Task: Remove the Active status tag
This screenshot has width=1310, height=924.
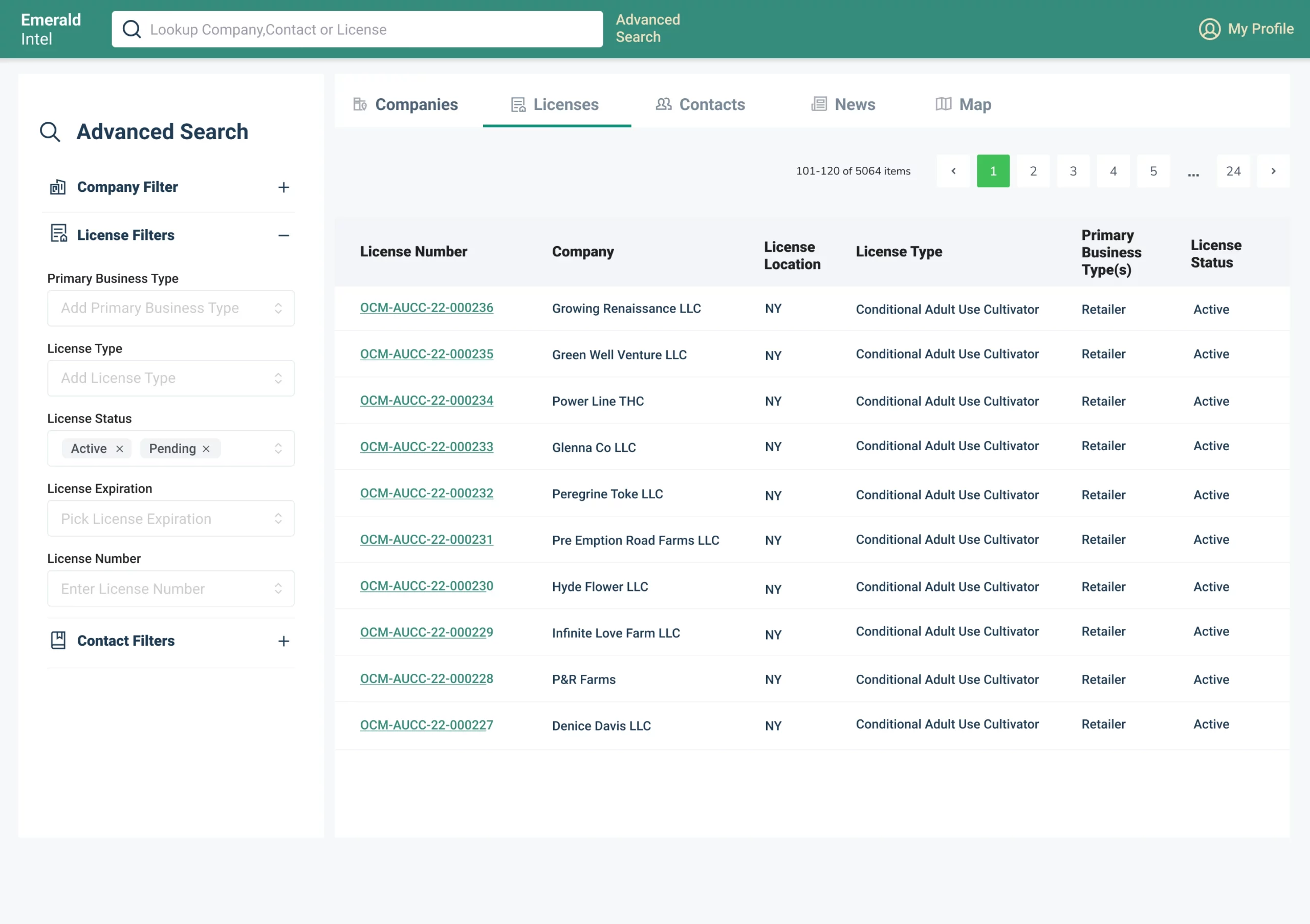Action: click(119, 449)
